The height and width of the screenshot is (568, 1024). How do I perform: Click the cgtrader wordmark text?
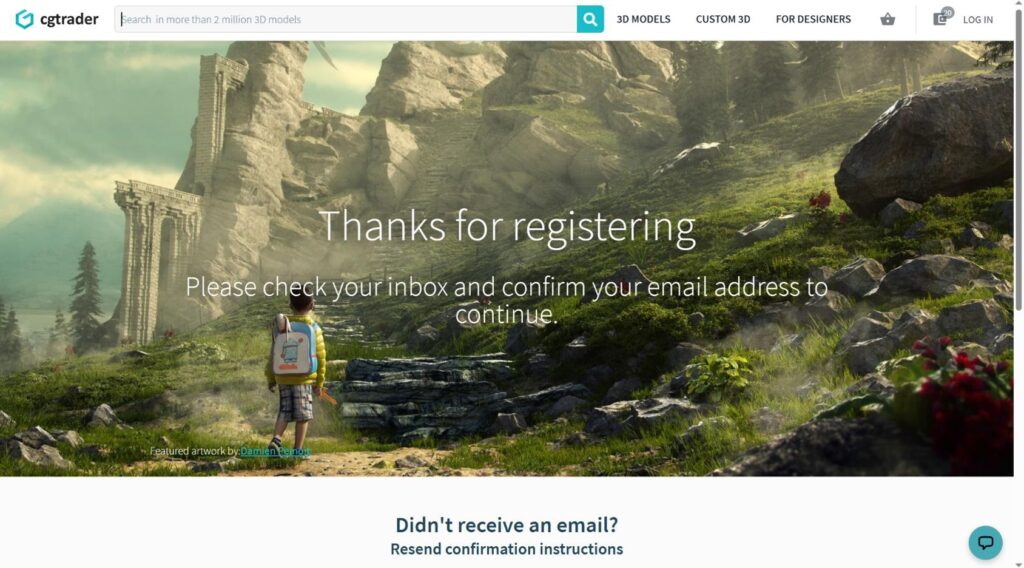coord(69,20)
